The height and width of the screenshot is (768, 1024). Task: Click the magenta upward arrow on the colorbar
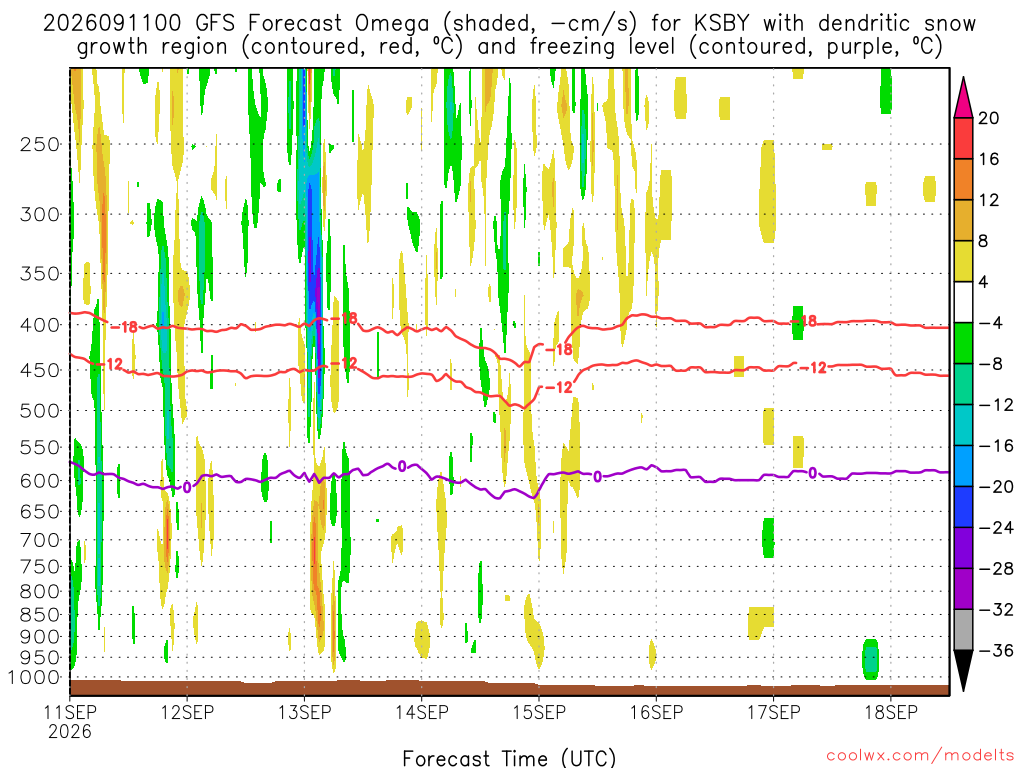pos(963,97)
